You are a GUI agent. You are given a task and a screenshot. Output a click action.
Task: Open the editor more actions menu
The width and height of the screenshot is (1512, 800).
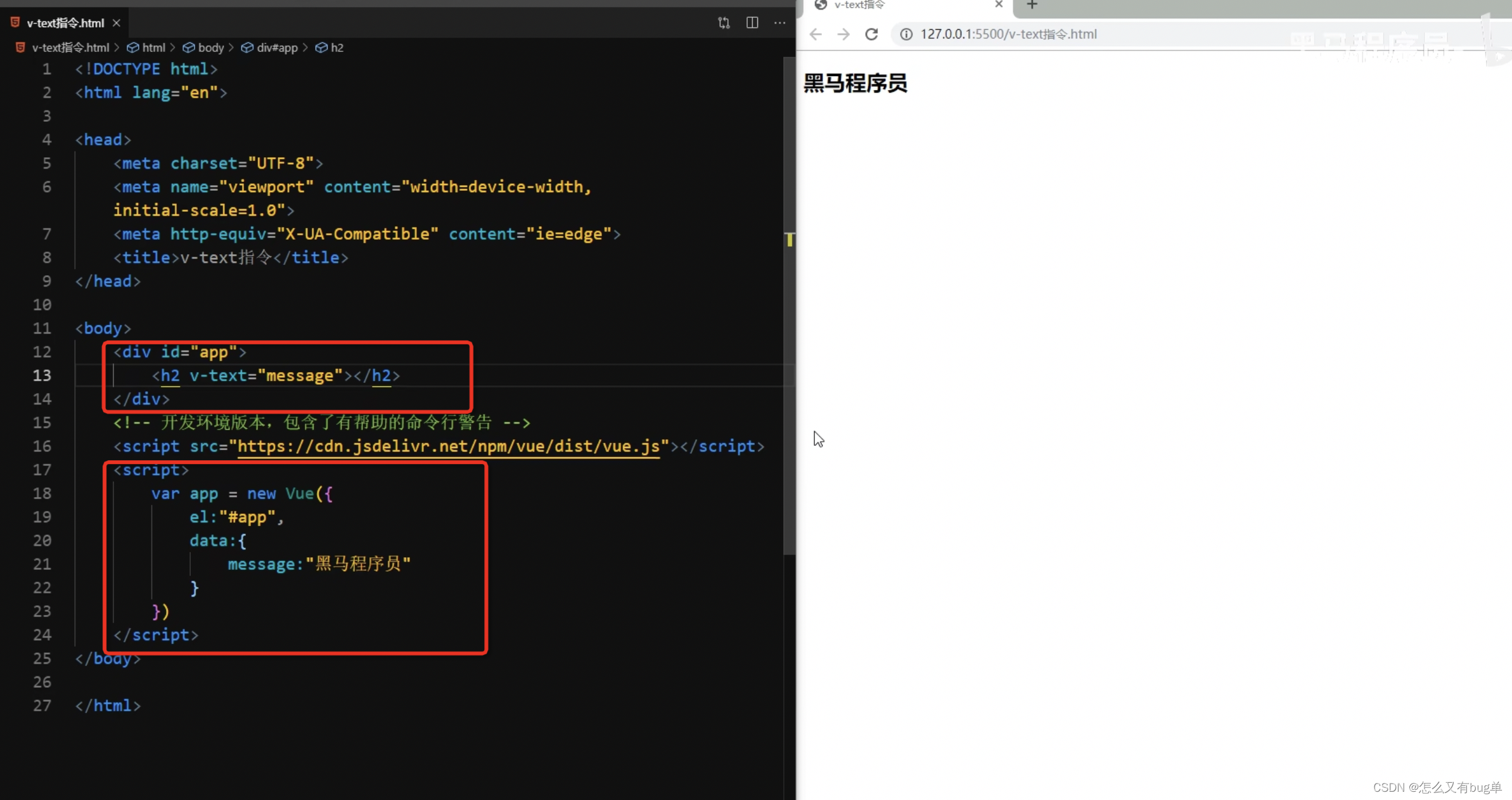point(780,23)
